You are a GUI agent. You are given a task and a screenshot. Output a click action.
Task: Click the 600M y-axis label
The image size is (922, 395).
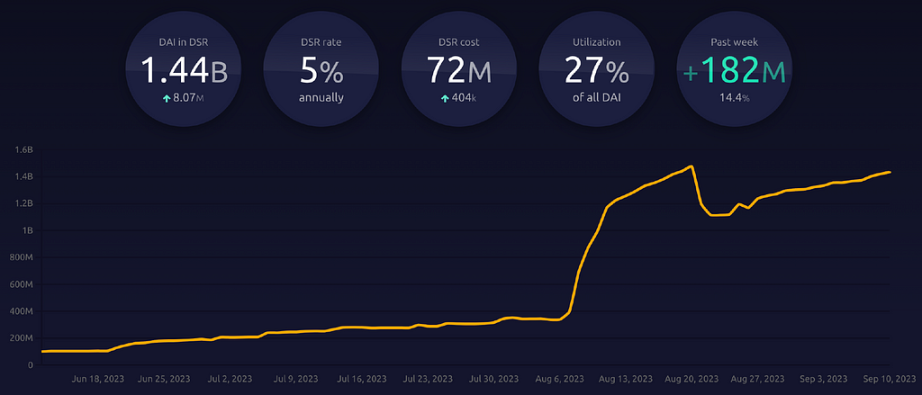(x=22, y=284)
